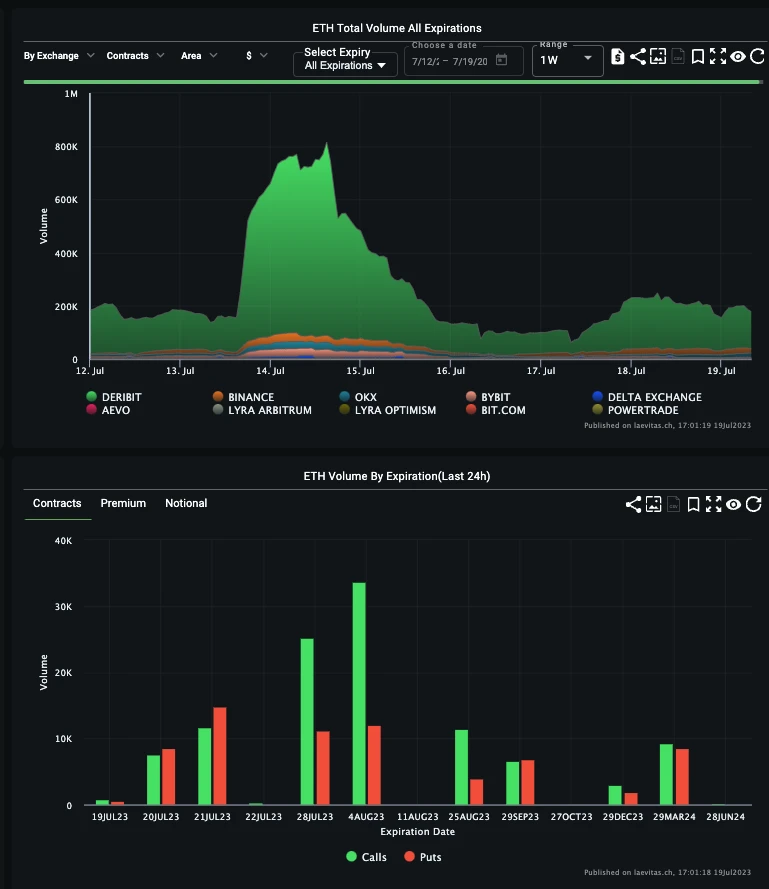The height and width of the screenshot is (889, 769).
Task: Click the 29SEP23 expiration label
Action: point(520,816)
